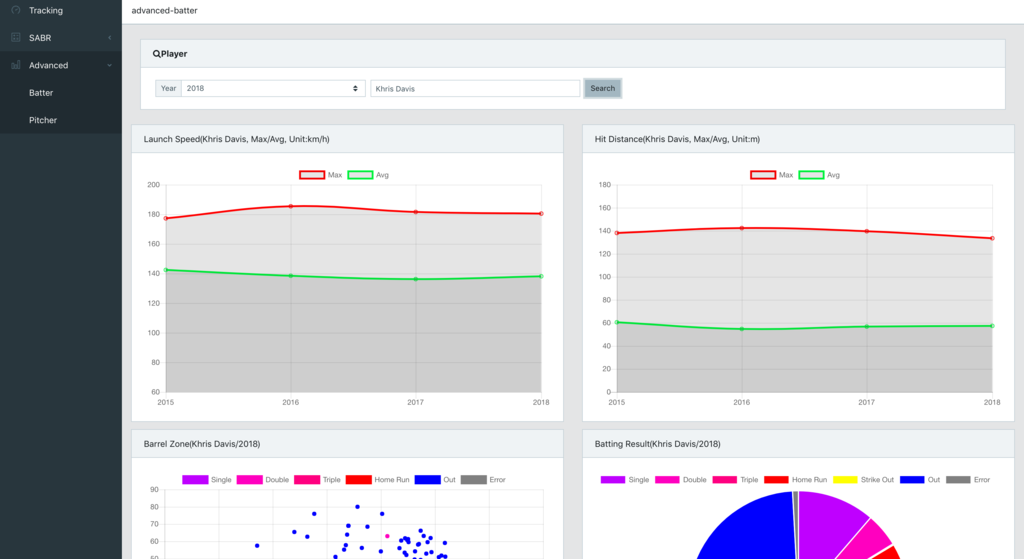
Task: Click the Advanced bar-chart icon
Action: (16, 65)
